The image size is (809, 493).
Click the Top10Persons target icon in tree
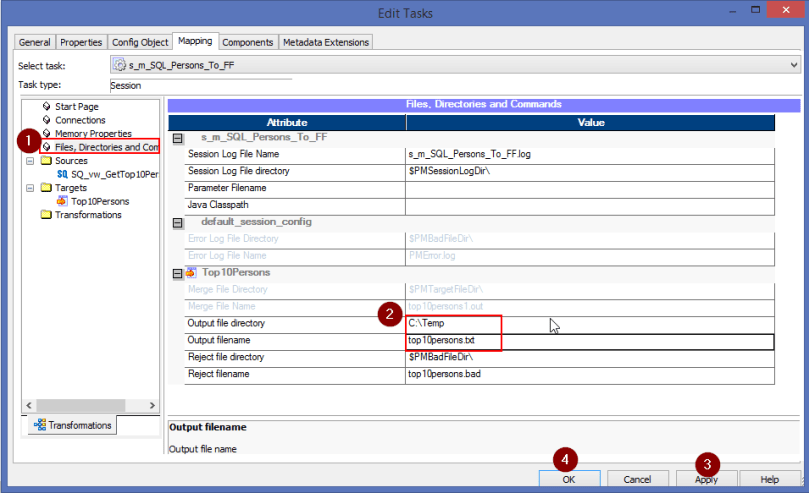(x=62, y=201)
